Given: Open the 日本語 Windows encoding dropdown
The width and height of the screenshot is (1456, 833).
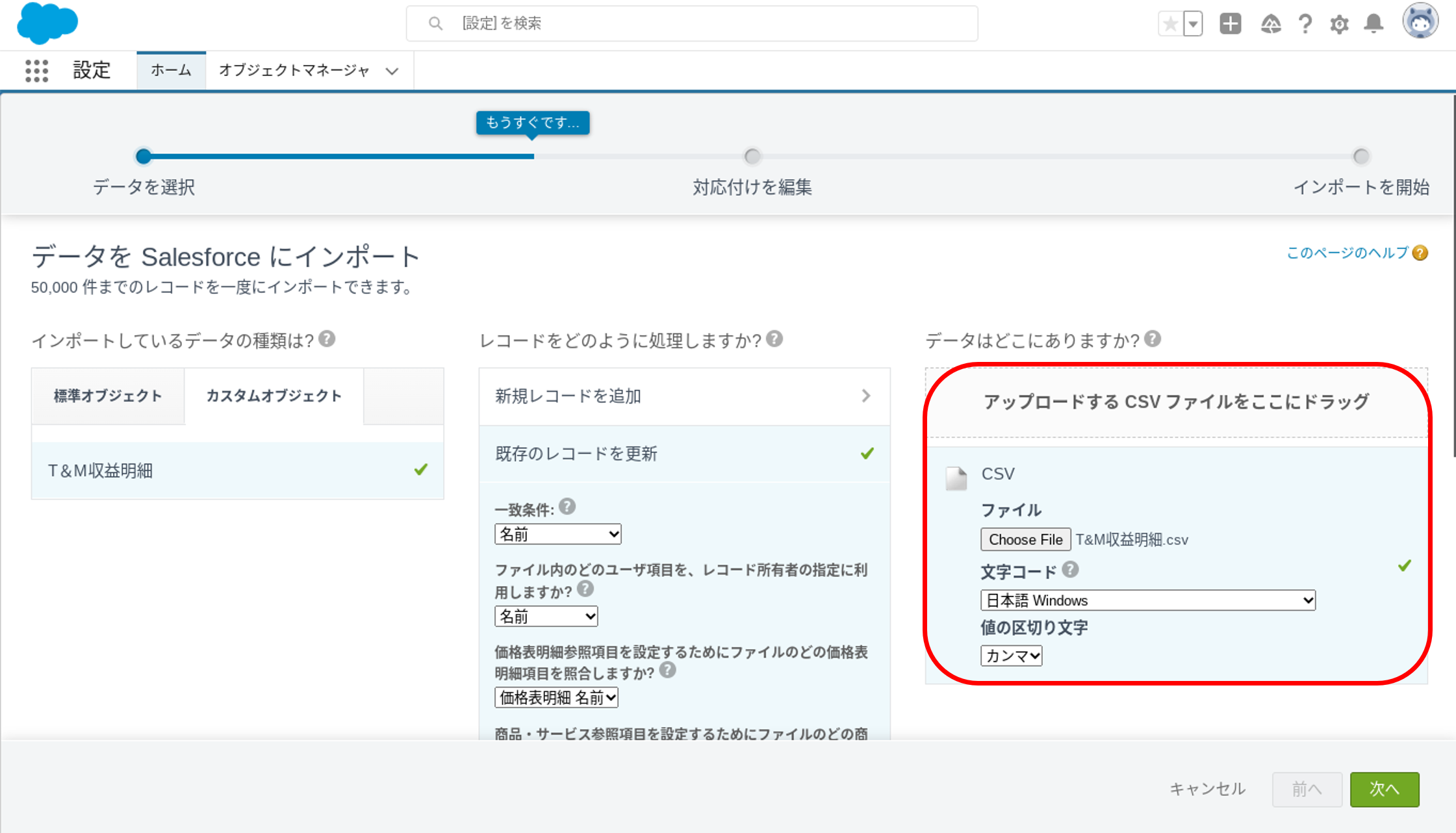Looking at the screenshot, I should (1148, 600).
